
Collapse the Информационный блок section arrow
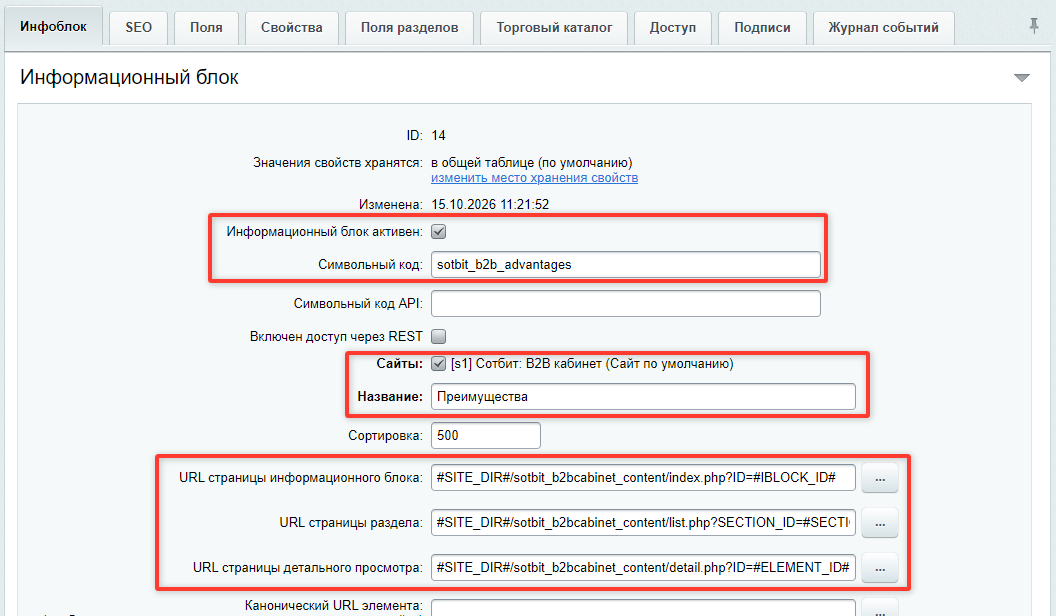(1022, 78)
